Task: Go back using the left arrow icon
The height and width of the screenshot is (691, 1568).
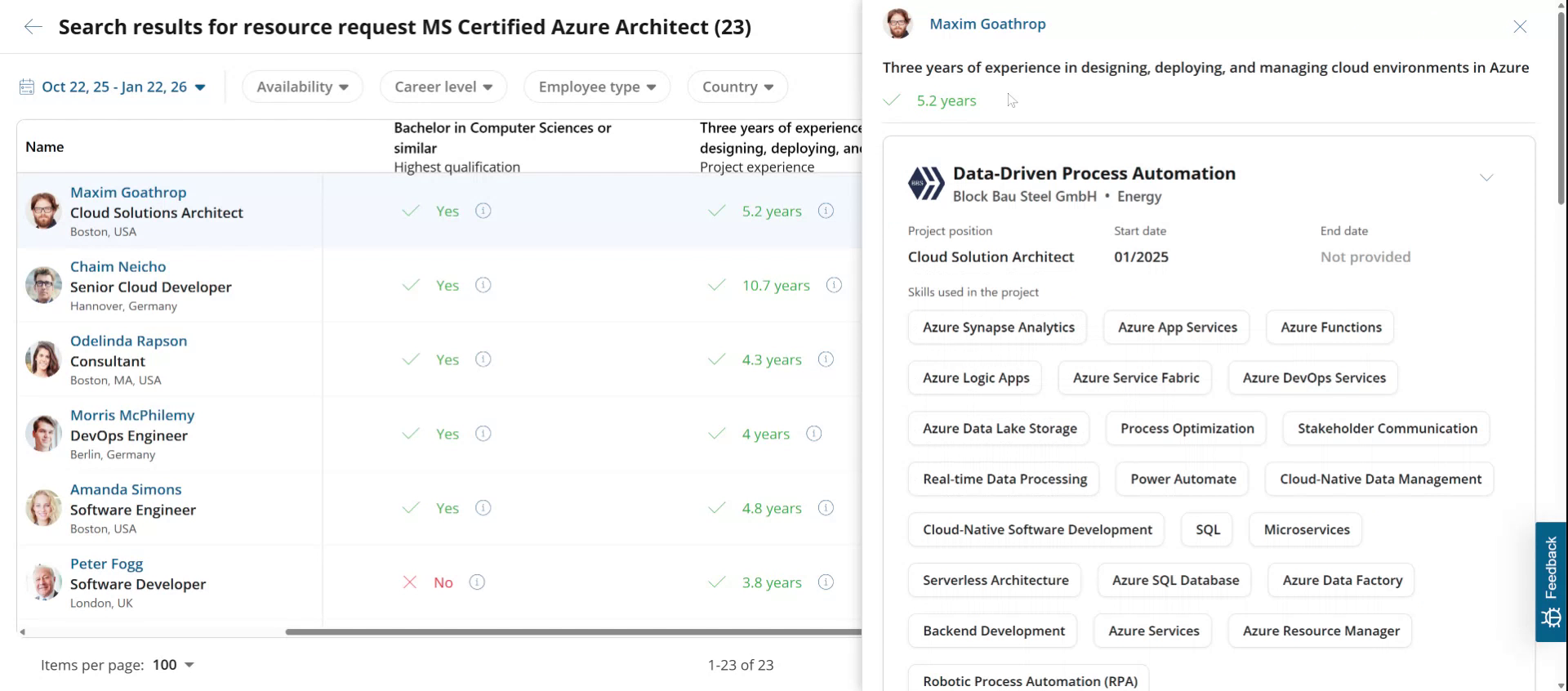Action: coord(33,27)
